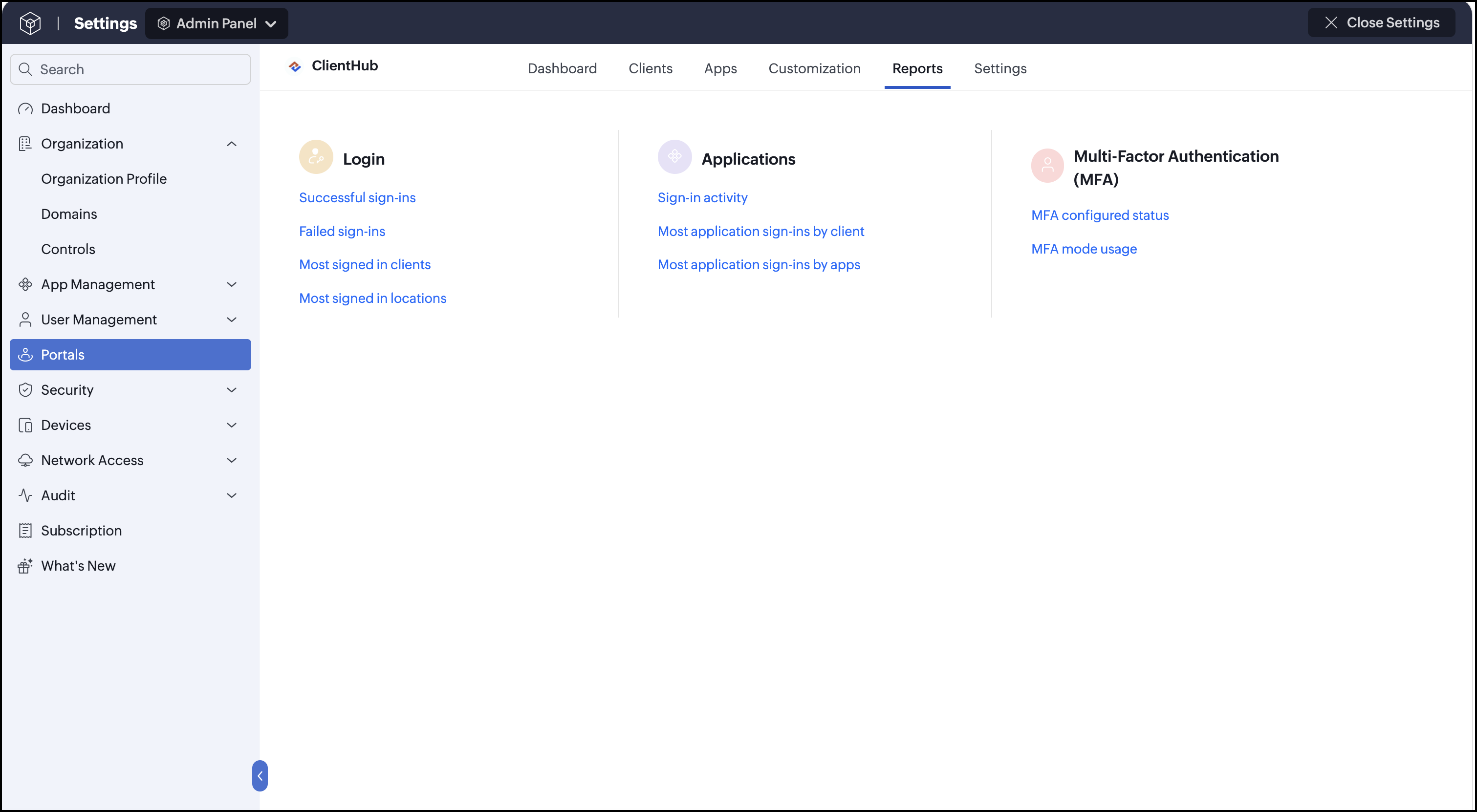Collapse the sidebar with the arrow handle
The width and height of the screenshot is (1477, 812).
[x=260, y=776]
